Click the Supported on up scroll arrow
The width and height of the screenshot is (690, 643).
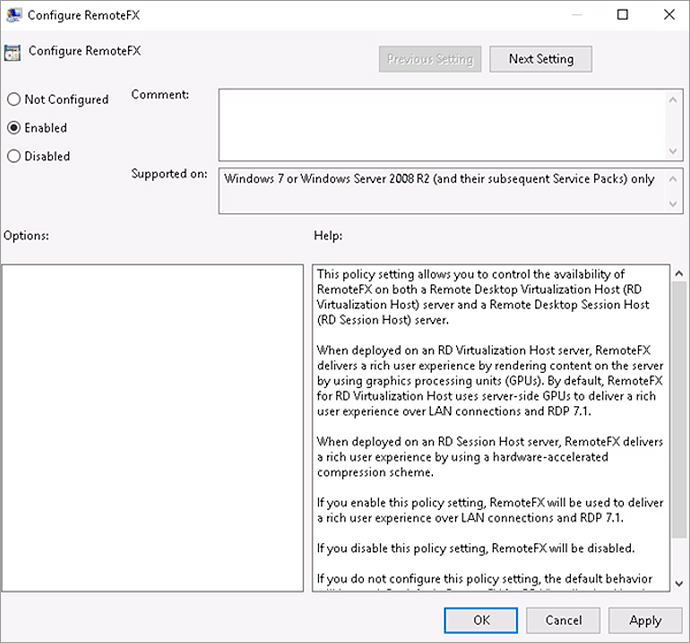click(673, 179)
